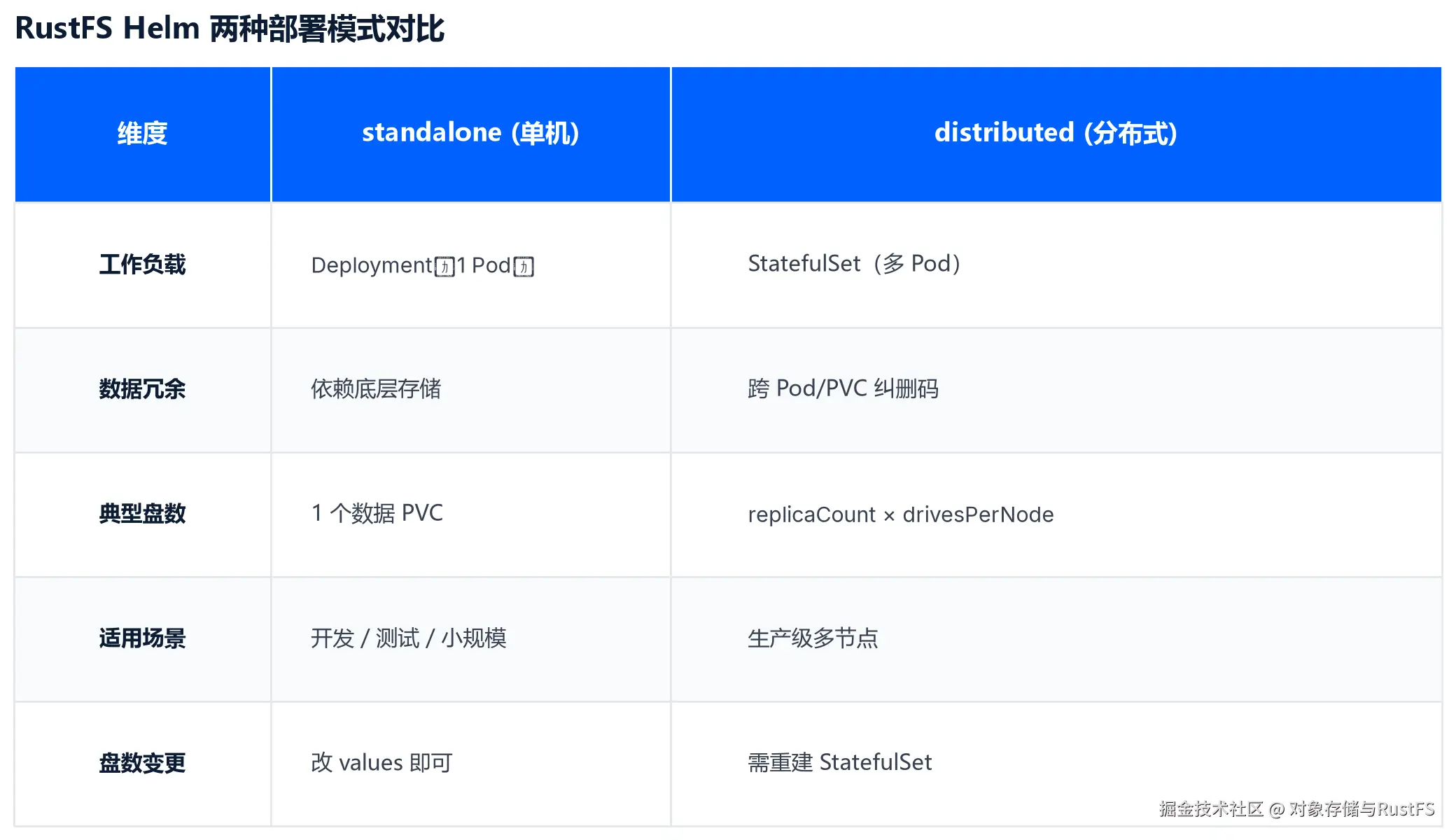Click the "生产级多节点" cell
This screenshot has width=1456, height=840.
point(1056,638)
